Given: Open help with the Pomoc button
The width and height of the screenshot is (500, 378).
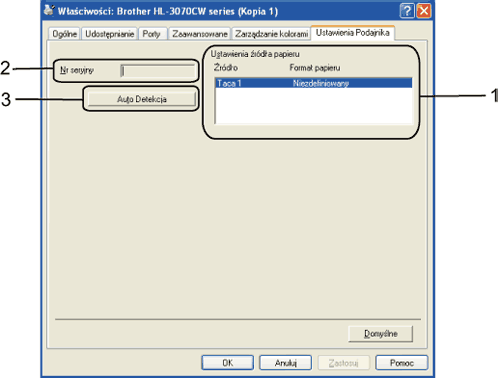Looking at the screenshot, I should tap(402, 363).
